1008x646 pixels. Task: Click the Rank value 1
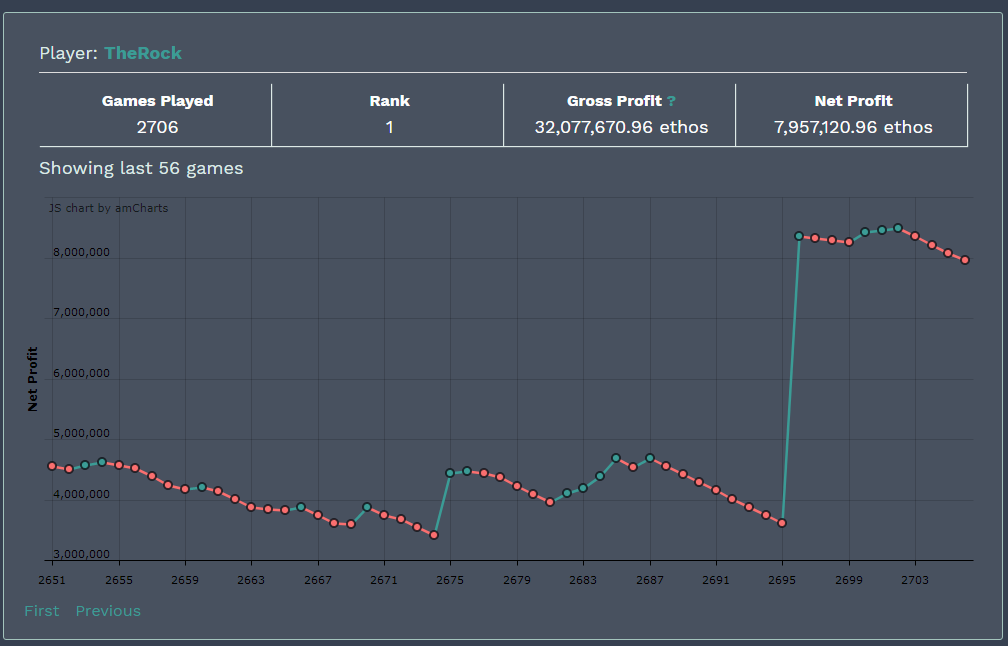tap(390, 127)
